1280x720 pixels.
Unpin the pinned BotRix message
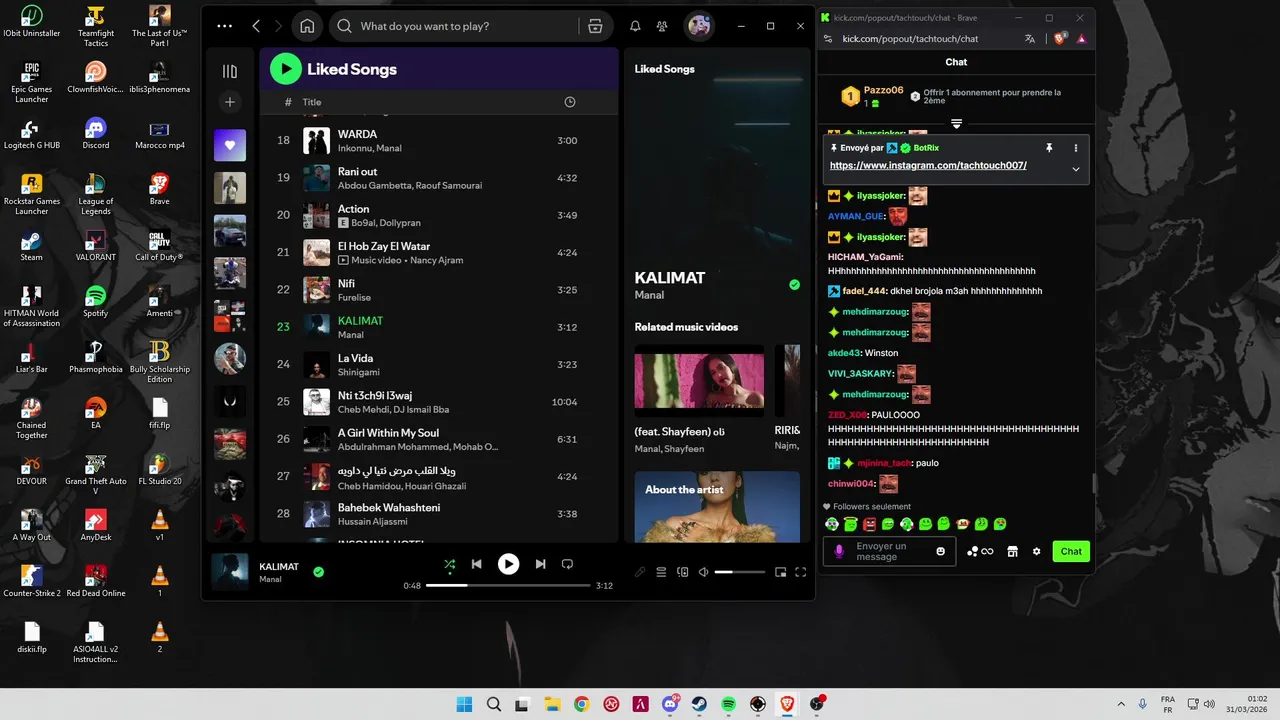[1049, 148]
